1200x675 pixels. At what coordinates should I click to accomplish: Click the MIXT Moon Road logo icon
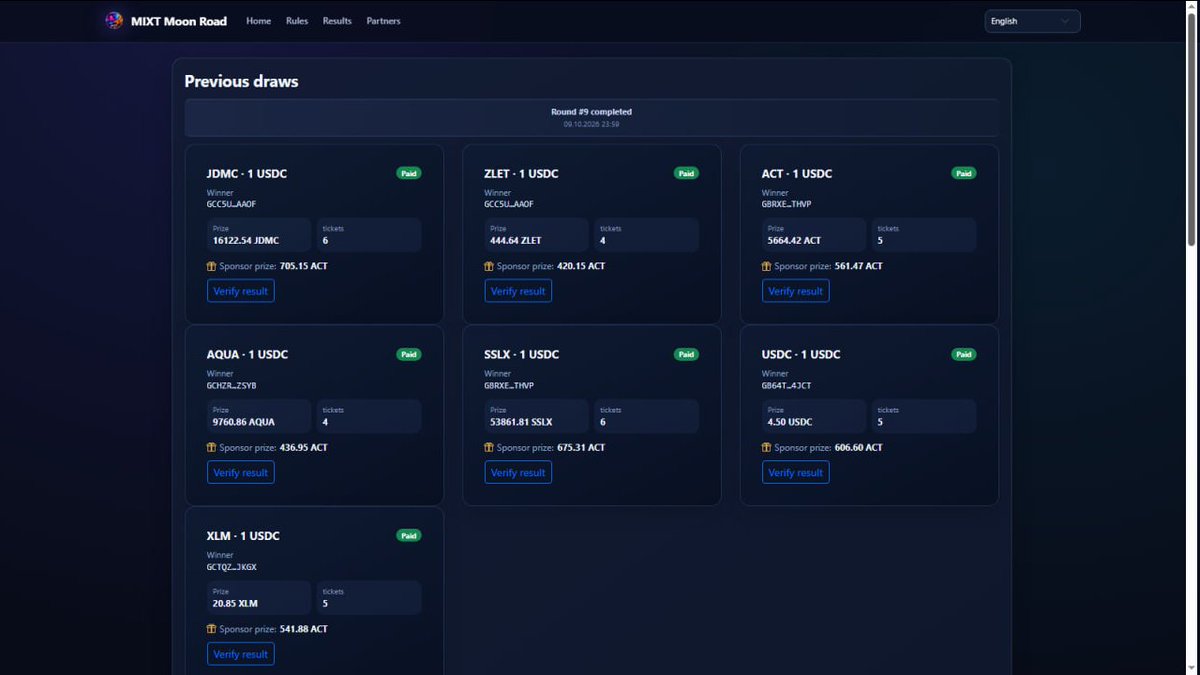114,20
